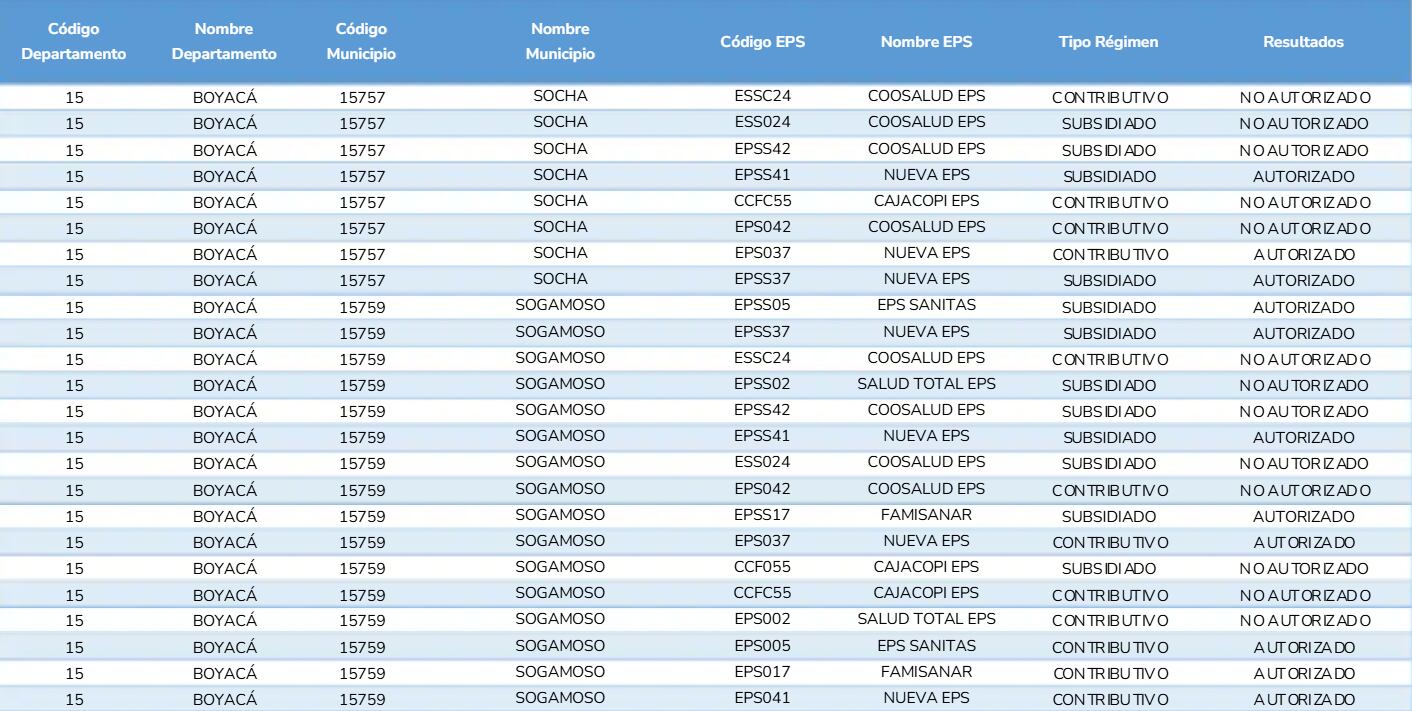Select the EPSS02 code cell

(x=763, y=384)
